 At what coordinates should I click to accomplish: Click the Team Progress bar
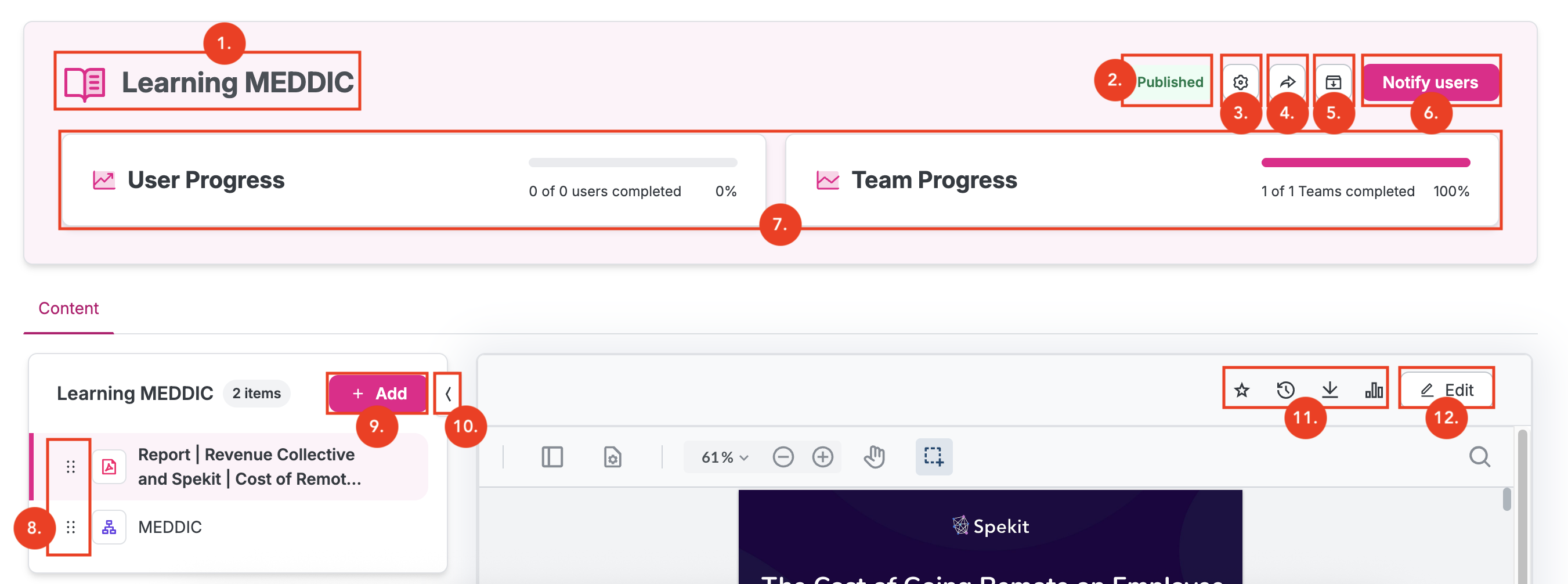1365,163
